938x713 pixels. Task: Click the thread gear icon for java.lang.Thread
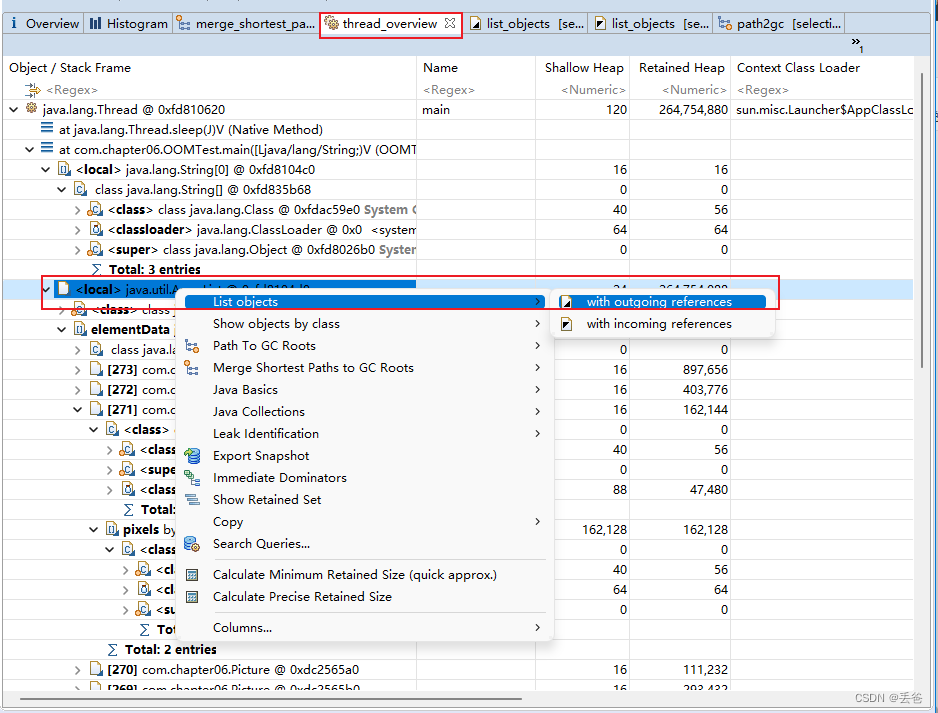31,109
